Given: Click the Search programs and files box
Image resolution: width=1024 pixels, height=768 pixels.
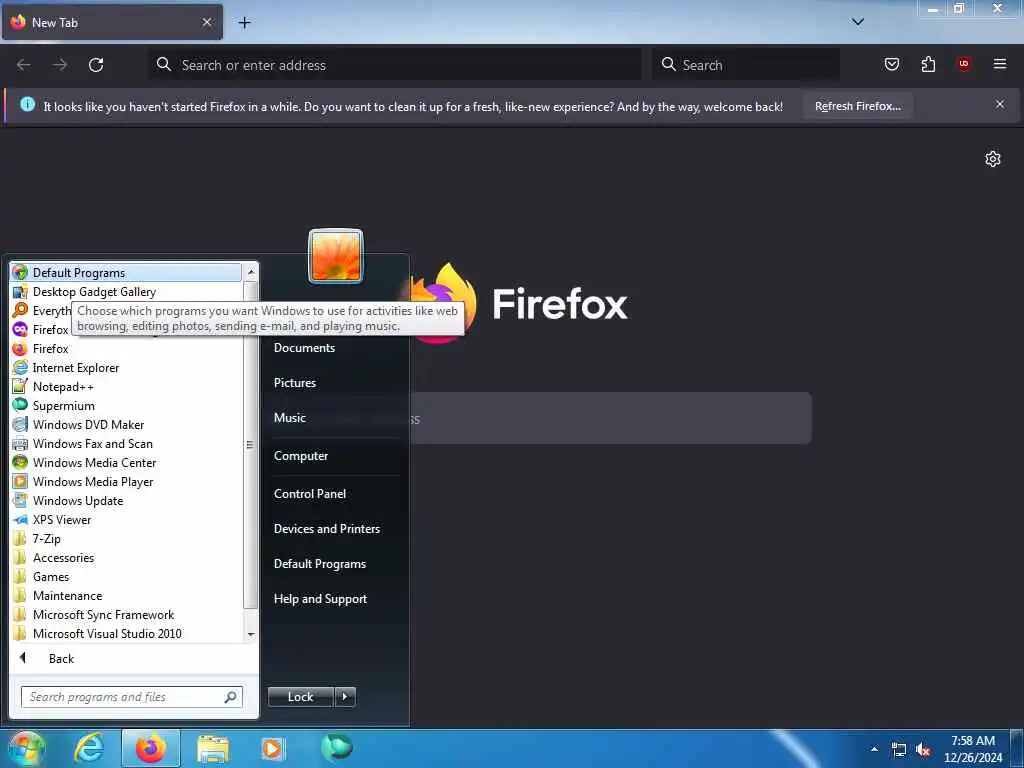Looking at the screenshot, I should click(x=131, y=697).
